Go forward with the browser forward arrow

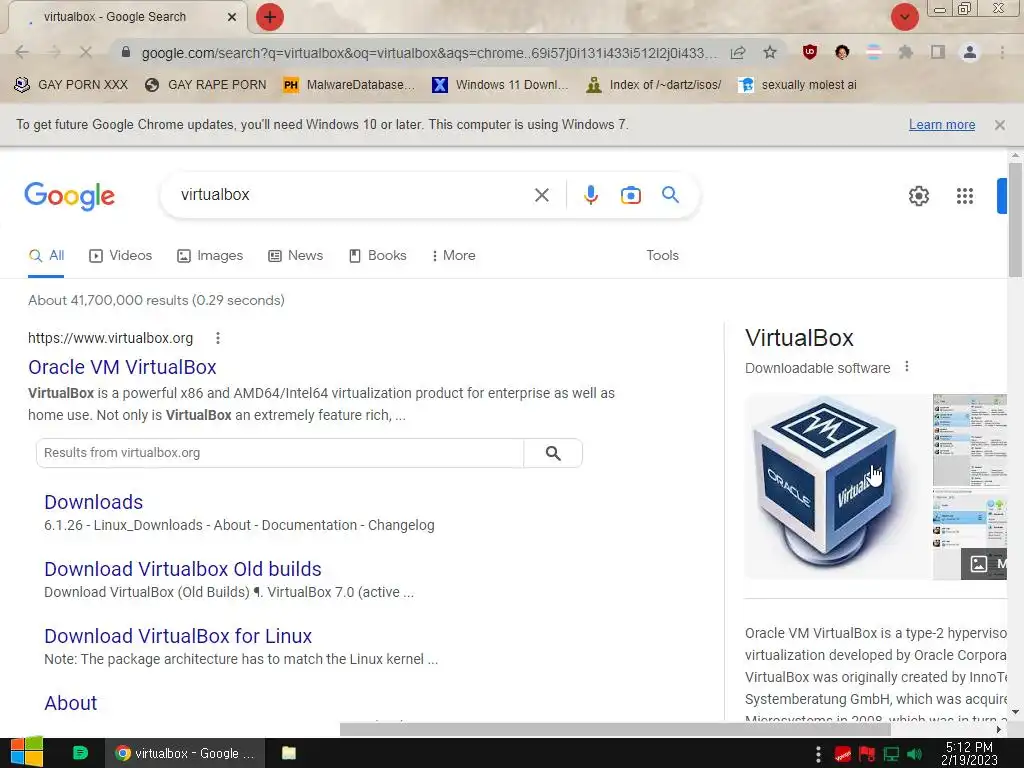click(54, 52)
